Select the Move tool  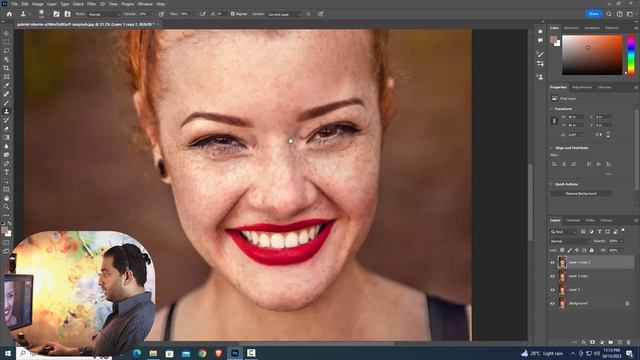coord(6,33)
